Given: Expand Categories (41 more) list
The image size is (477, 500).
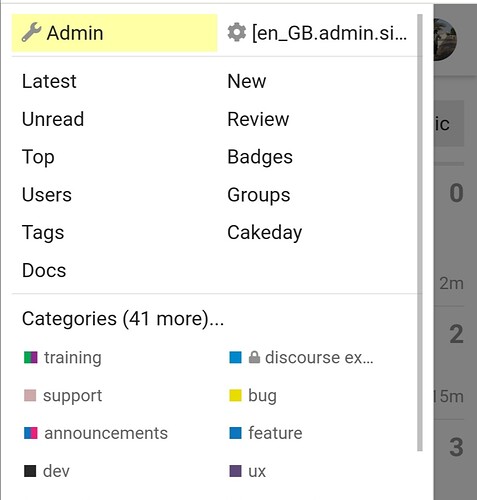Looking at the screenshot, I should (x=123, y=319).
